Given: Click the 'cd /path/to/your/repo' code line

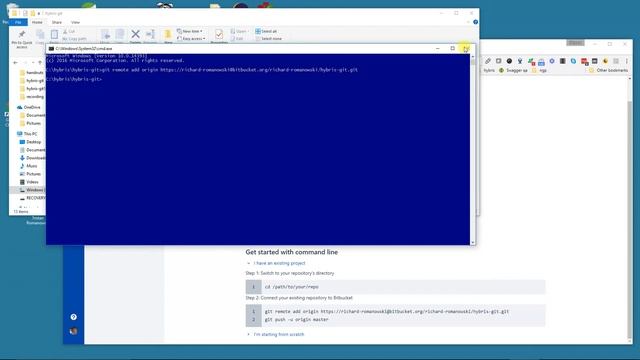Looking at the screenshot, I should (x=291, y=287).
